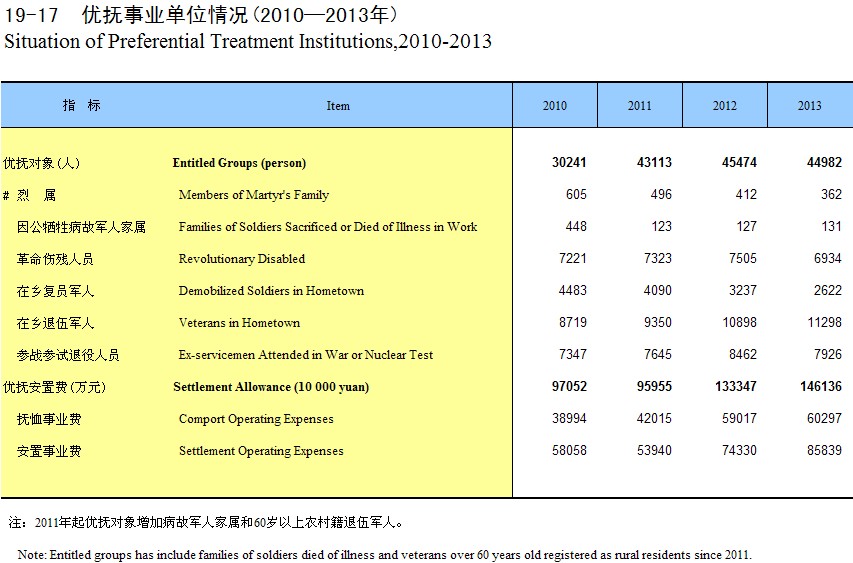Select "Members of Martyr's Family" row label
853x563 pixels.
pos(253,195)
